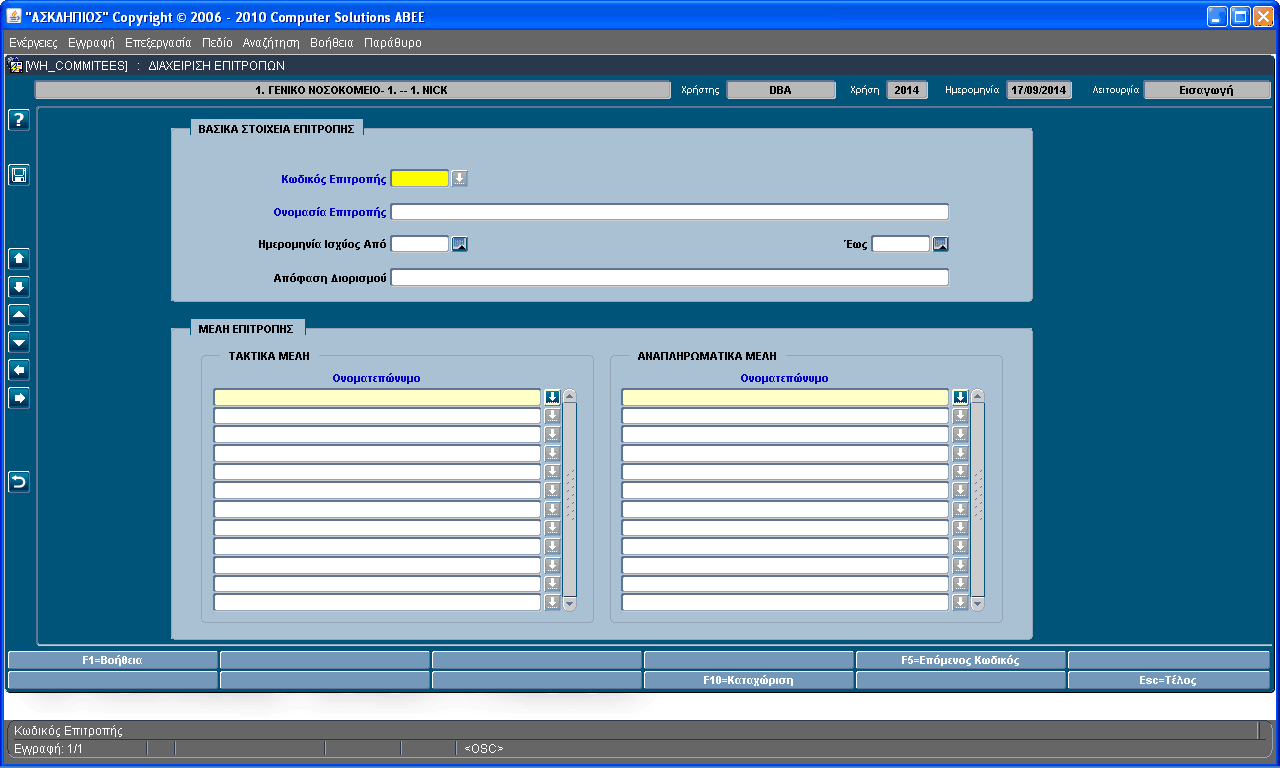Open lookup for last Τακτικά Μέλη row
This screenshot has height=768, width=1280.
553,603
